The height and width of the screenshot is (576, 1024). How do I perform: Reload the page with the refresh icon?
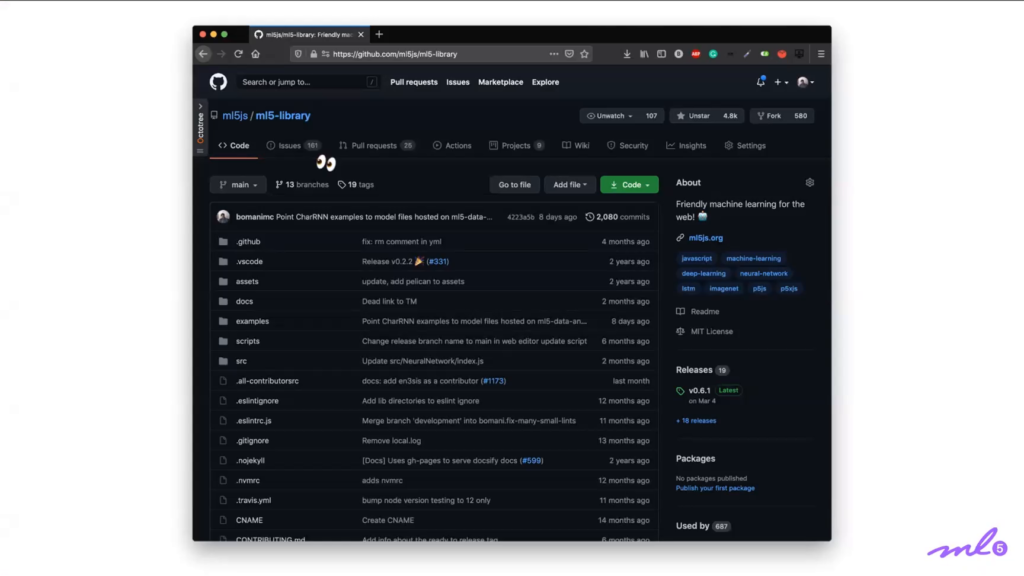click(238, 54)
